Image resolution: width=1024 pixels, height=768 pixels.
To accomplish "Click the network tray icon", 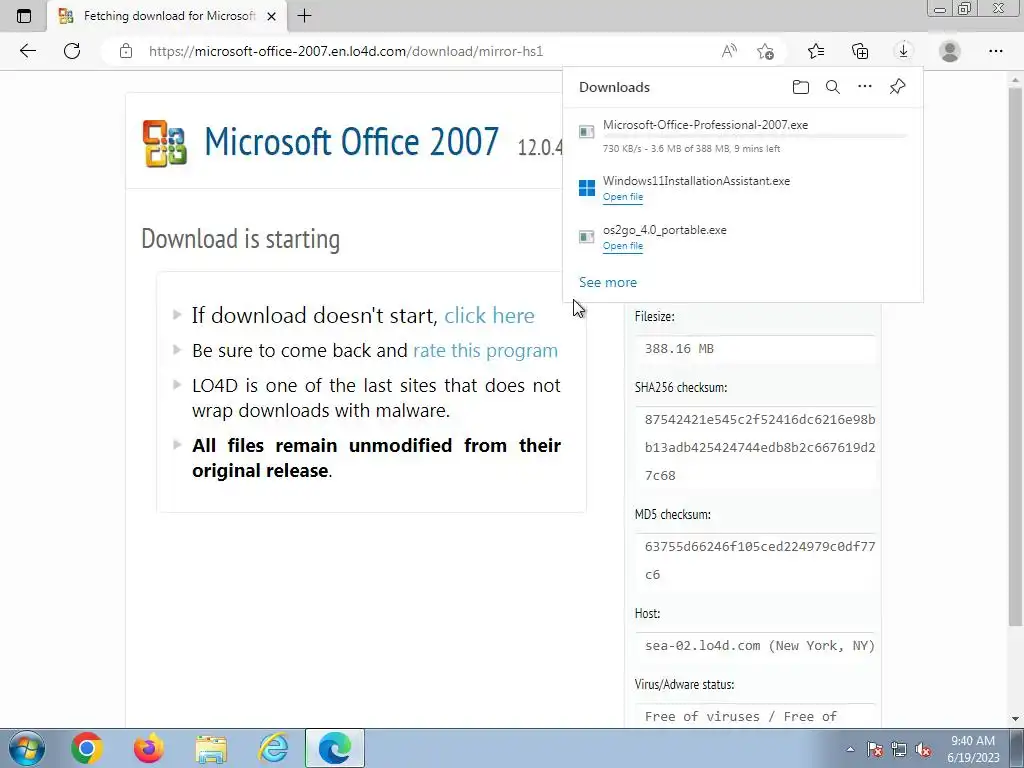I will 899,749.
